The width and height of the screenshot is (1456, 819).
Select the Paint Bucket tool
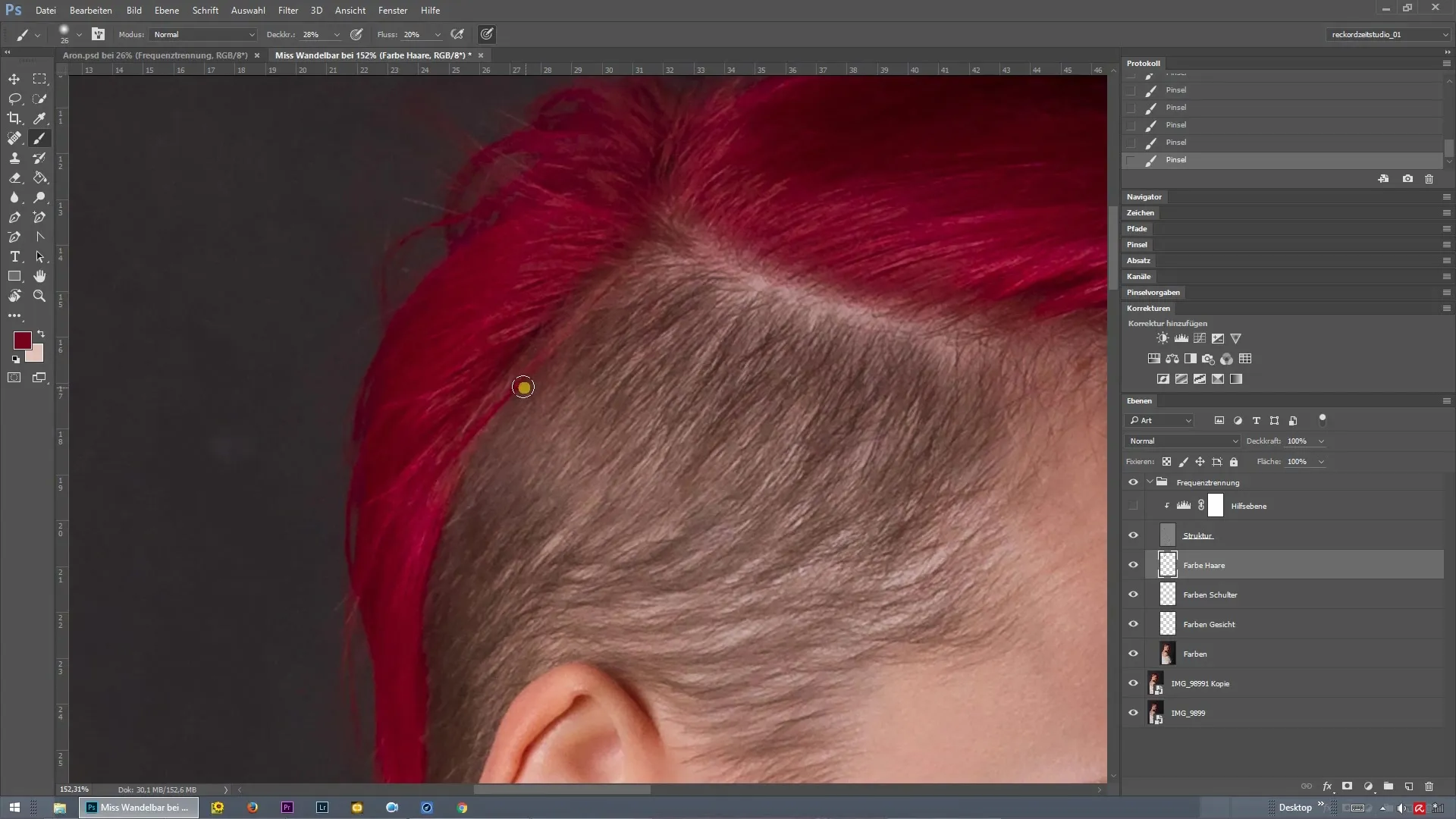(39, 177)
